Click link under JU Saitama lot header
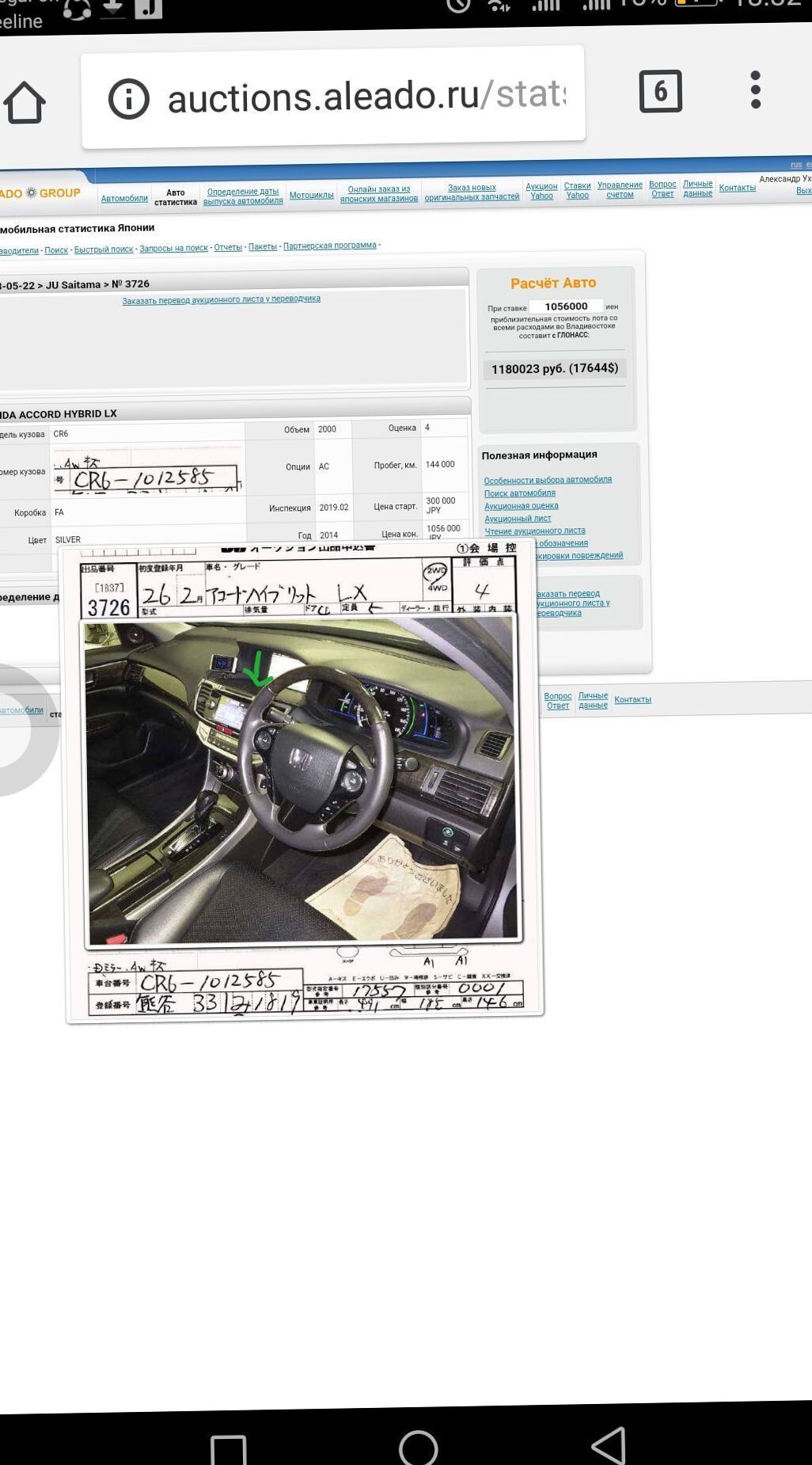 click(222, 299)
